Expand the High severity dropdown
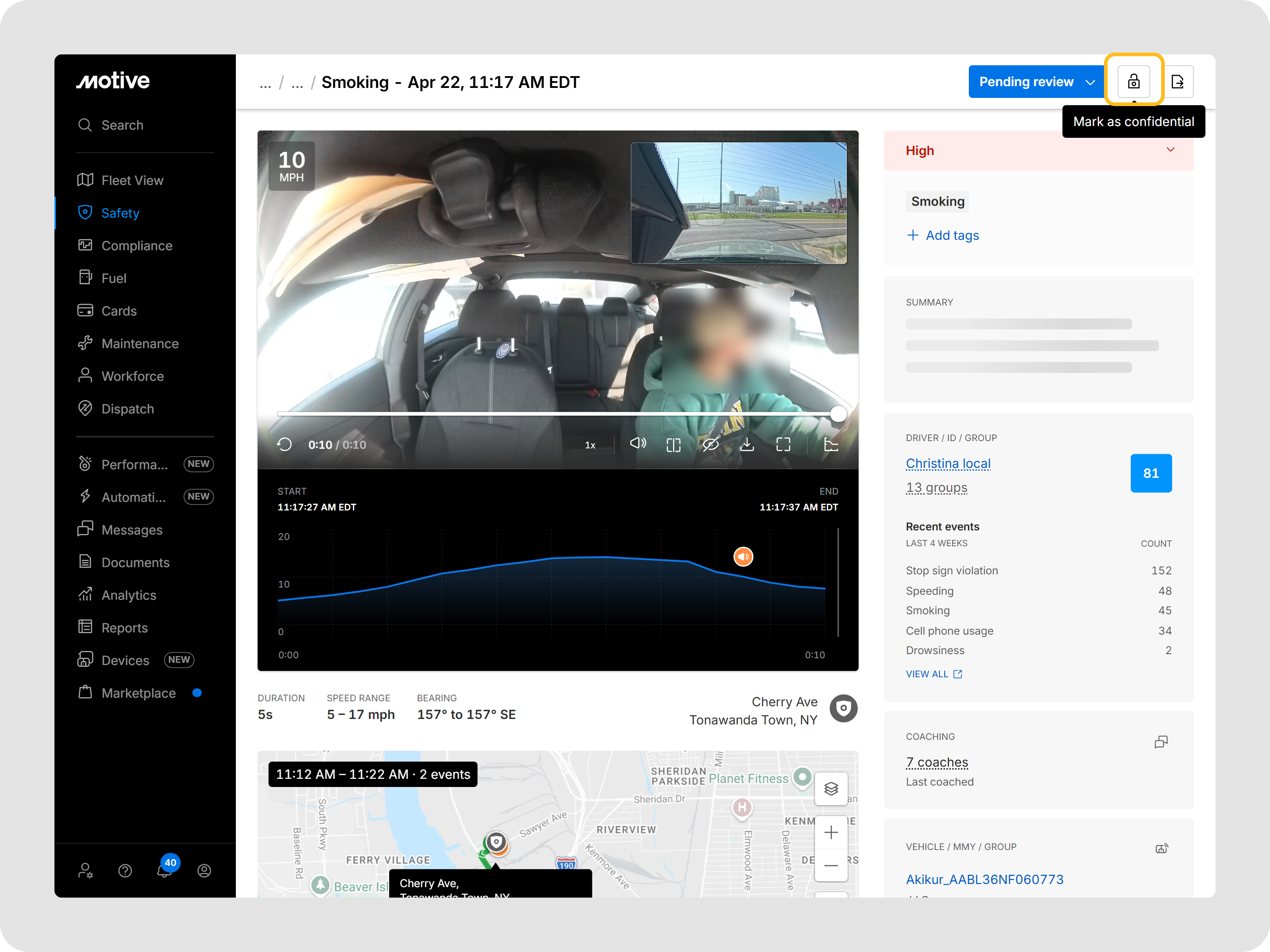 1170,150
